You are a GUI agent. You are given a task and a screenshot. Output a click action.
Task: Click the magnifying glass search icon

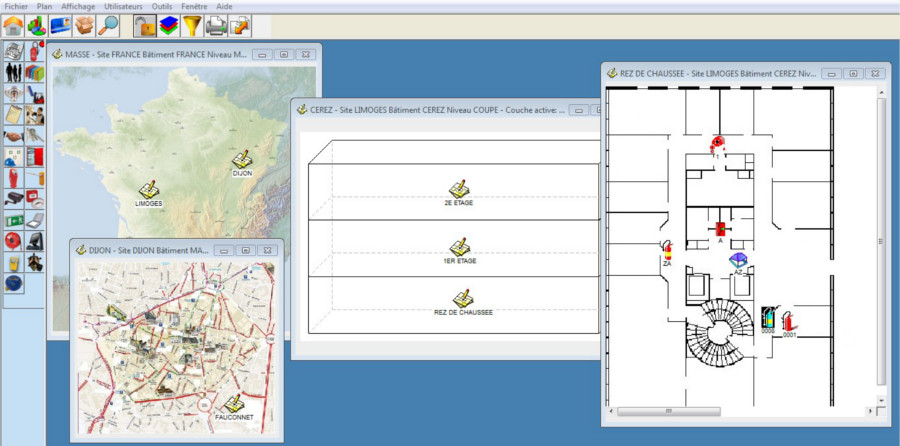[x=108, y=26]
